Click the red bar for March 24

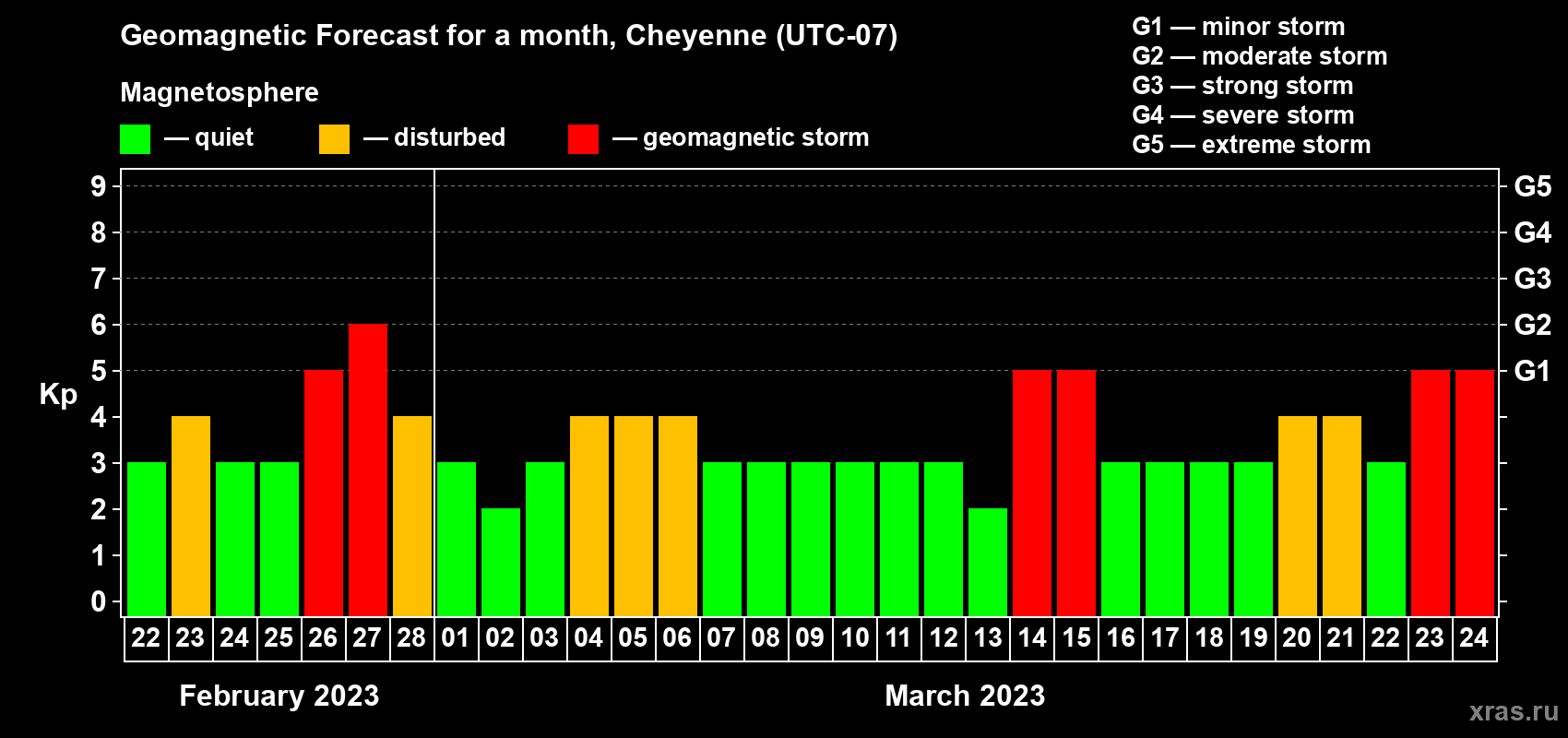pyautogui.click(x=1475, y=494)
